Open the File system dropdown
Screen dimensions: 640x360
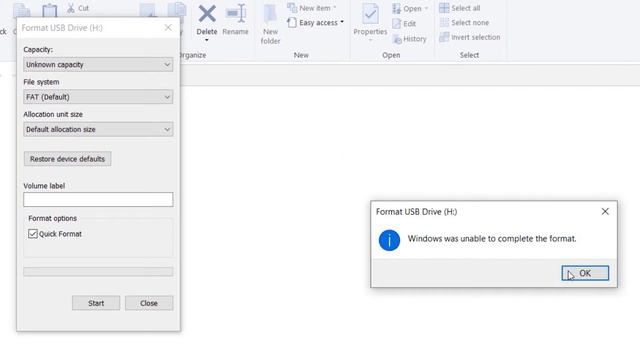[98, 97]
